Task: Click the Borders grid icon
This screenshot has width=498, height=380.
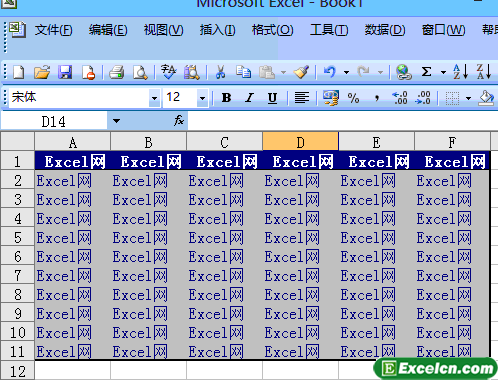Action: [452, 98]
